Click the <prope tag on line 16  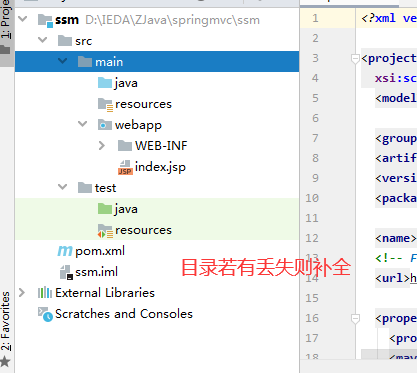[396, 319]
